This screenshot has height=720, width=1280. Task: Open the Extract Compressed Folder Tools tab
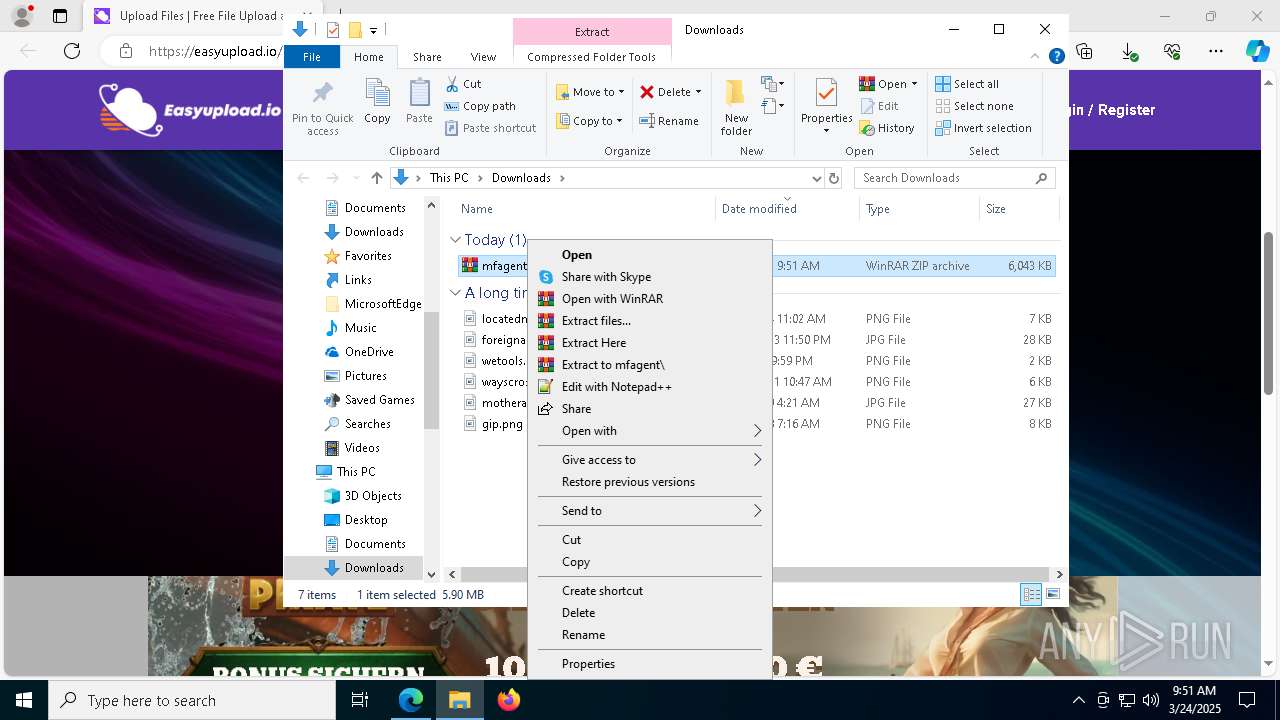tap(592, 32)
